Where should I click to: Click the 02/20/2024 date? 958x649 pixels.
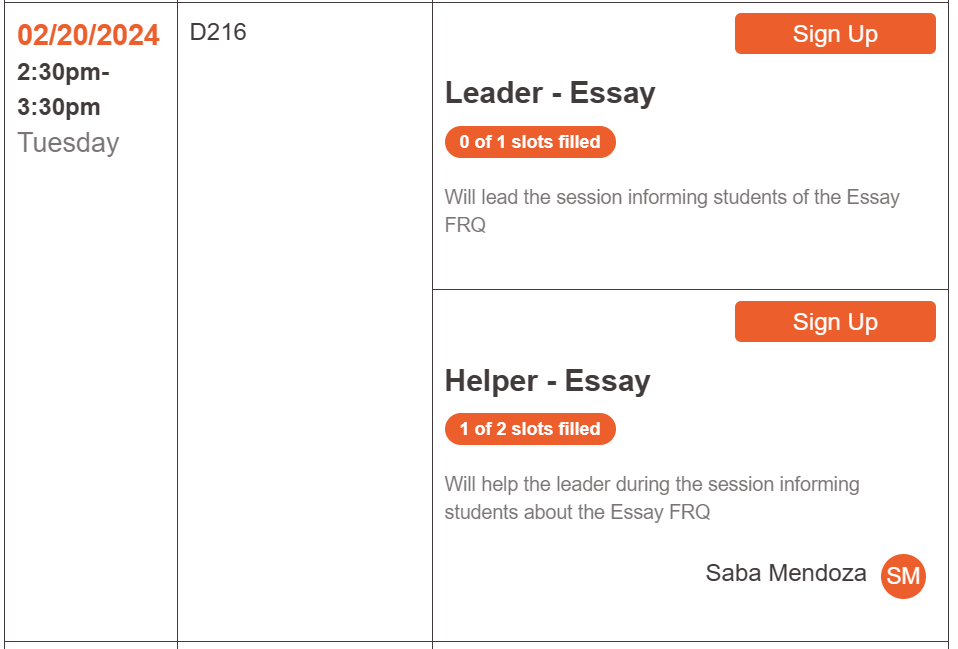coord(88,35)
